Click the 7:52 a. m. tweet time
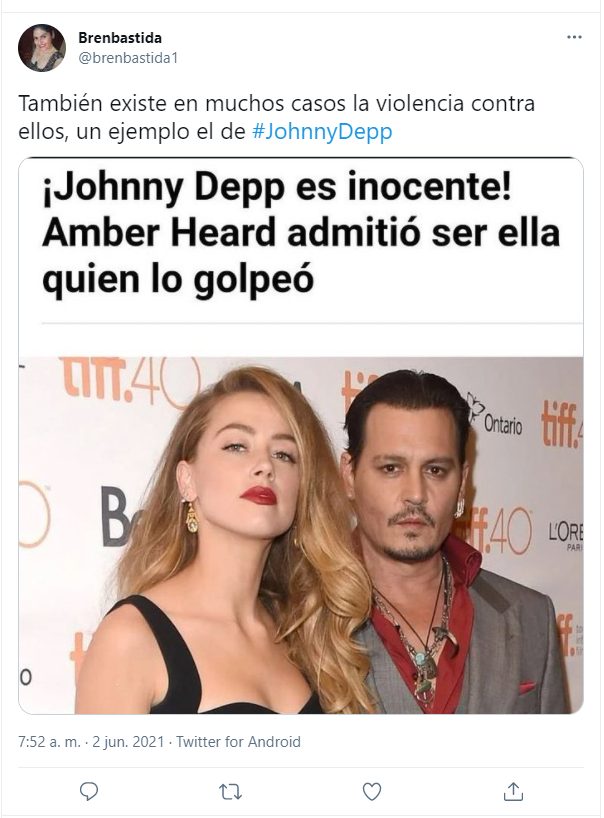The height and width of the screenshot is (818, 604). tap(50, 741)
